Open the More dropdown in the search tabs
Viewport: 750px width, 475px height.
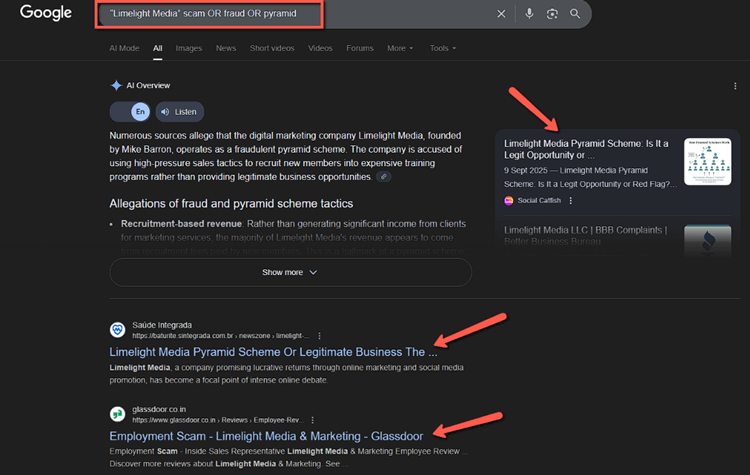400,48
